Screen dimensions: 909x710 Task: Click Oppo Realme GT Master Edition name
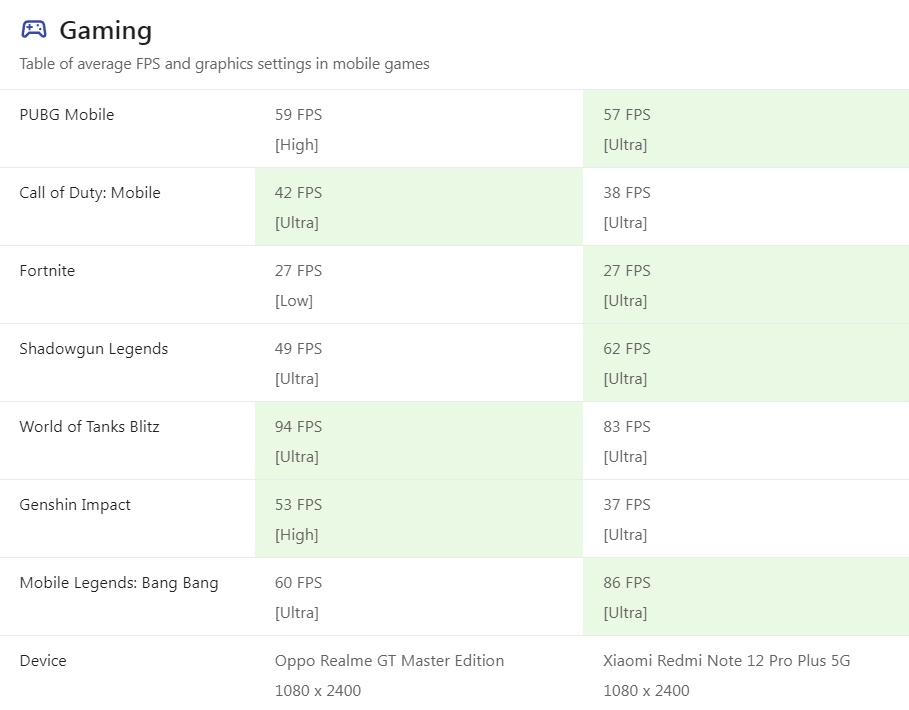tap(389, 661)
